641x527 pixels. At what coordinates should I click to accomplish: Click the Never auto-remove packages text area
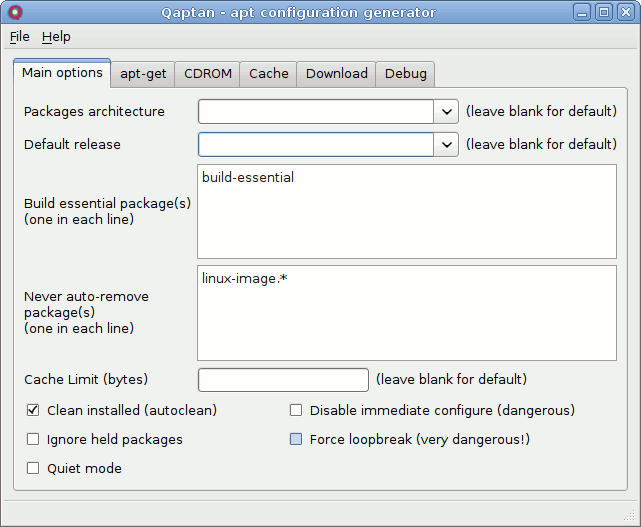click(x=407, y=313)
